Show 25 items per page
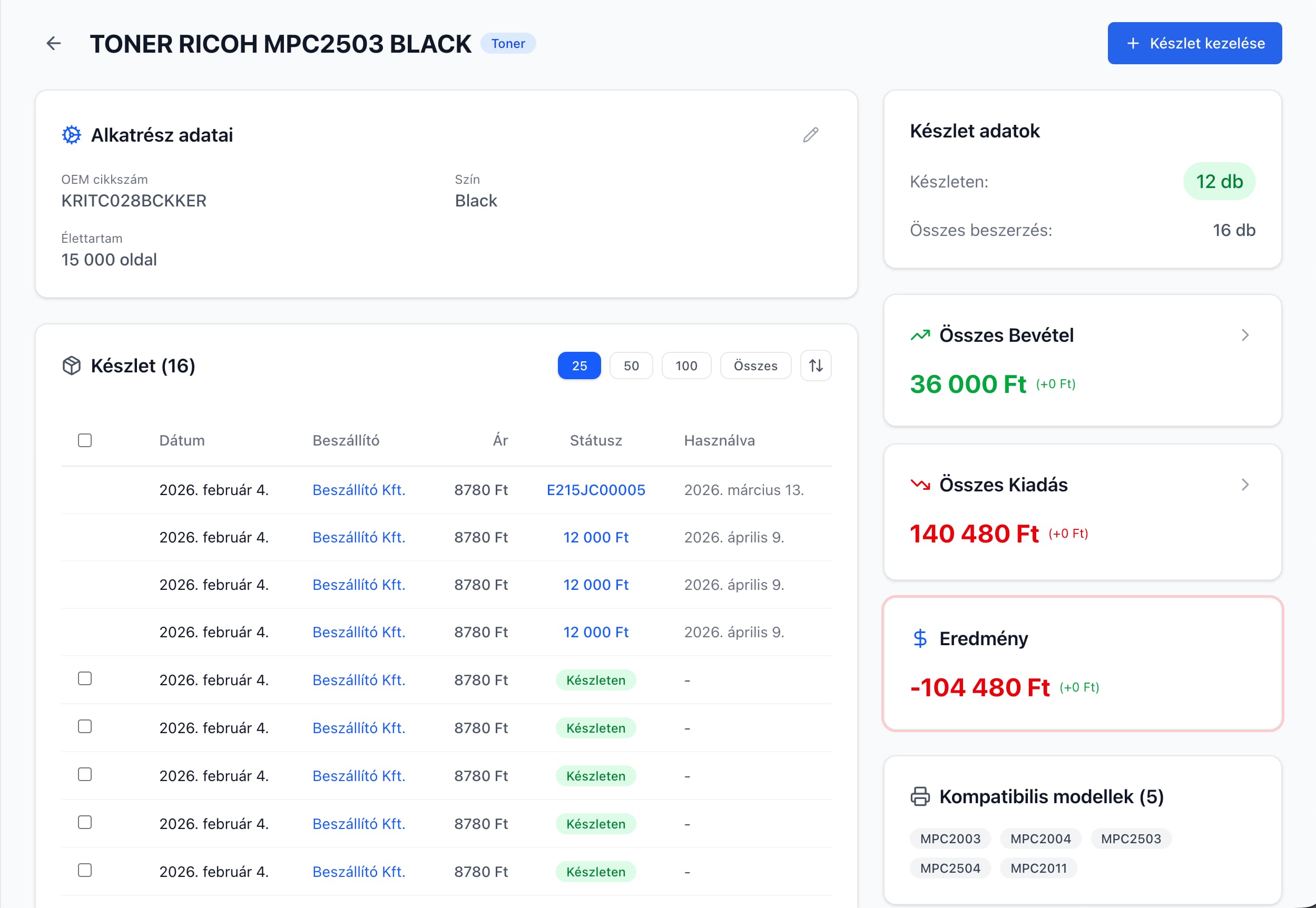 pyautogui.click(x=579, y=366)
